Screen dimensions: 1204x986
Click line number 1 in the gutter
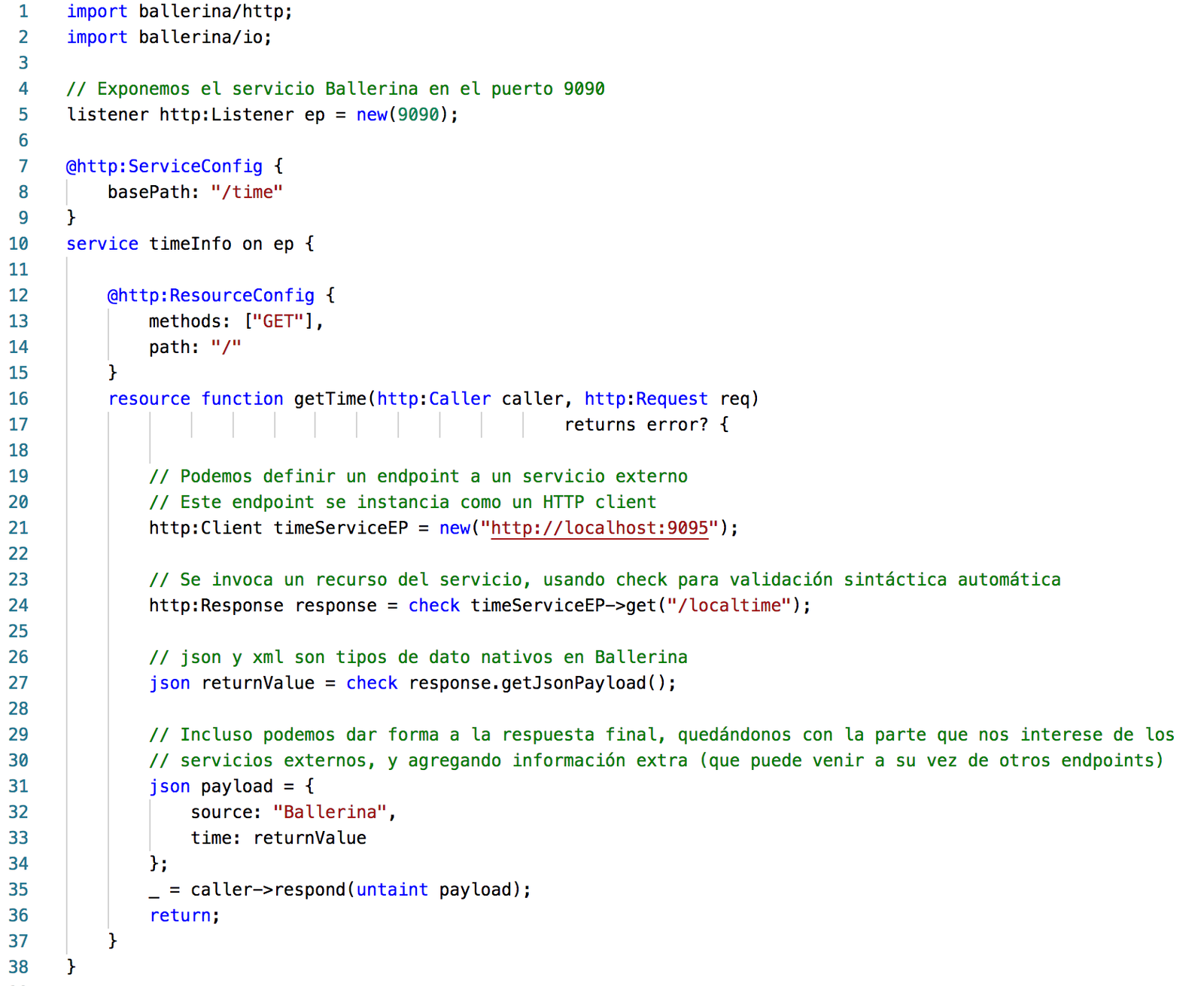(23, 11)
